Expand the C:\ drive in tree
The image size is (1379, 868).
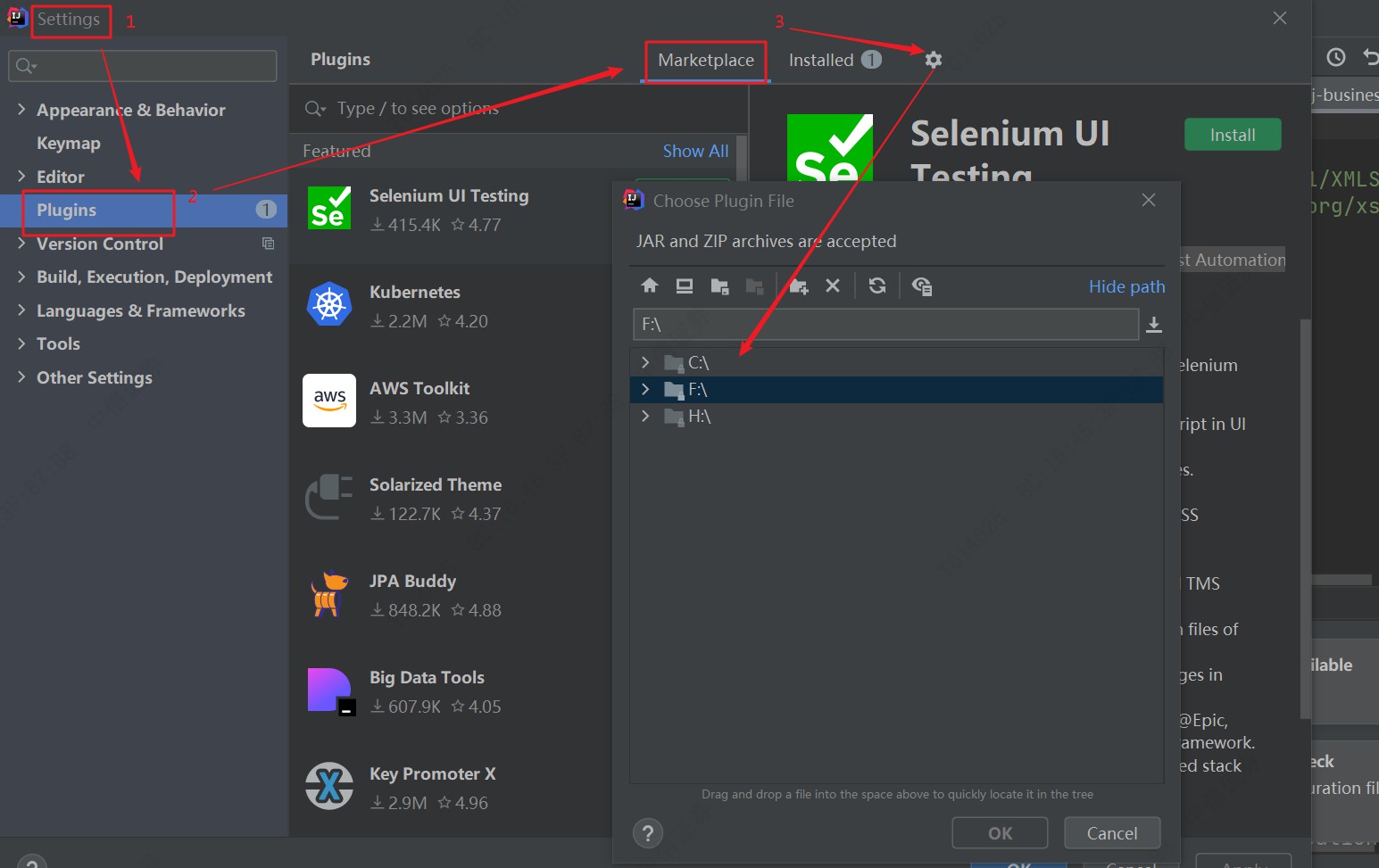coord(645,362)
